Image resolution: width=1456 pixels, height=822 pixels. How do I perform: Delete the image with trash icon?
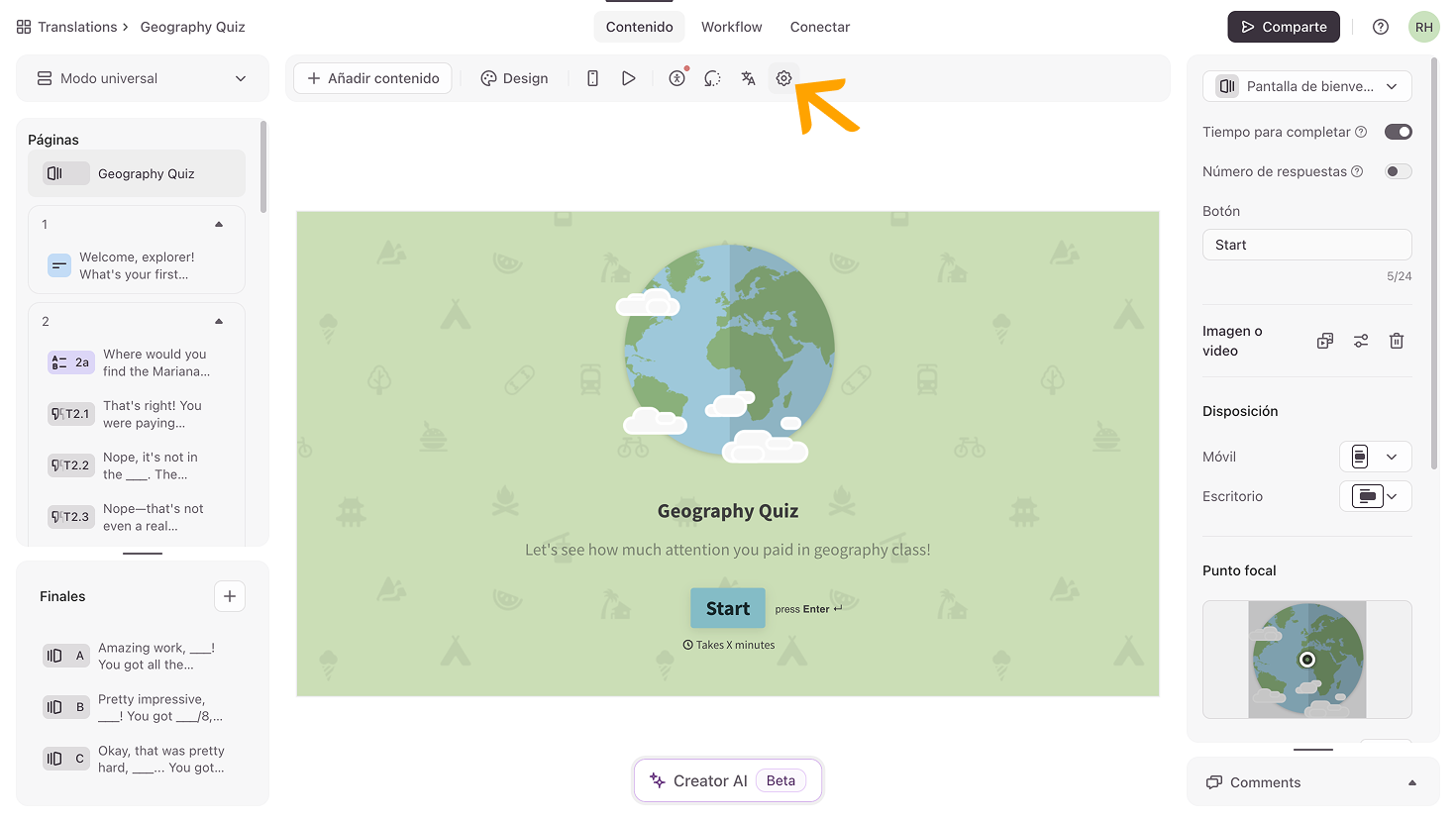tap(1396, 341)
